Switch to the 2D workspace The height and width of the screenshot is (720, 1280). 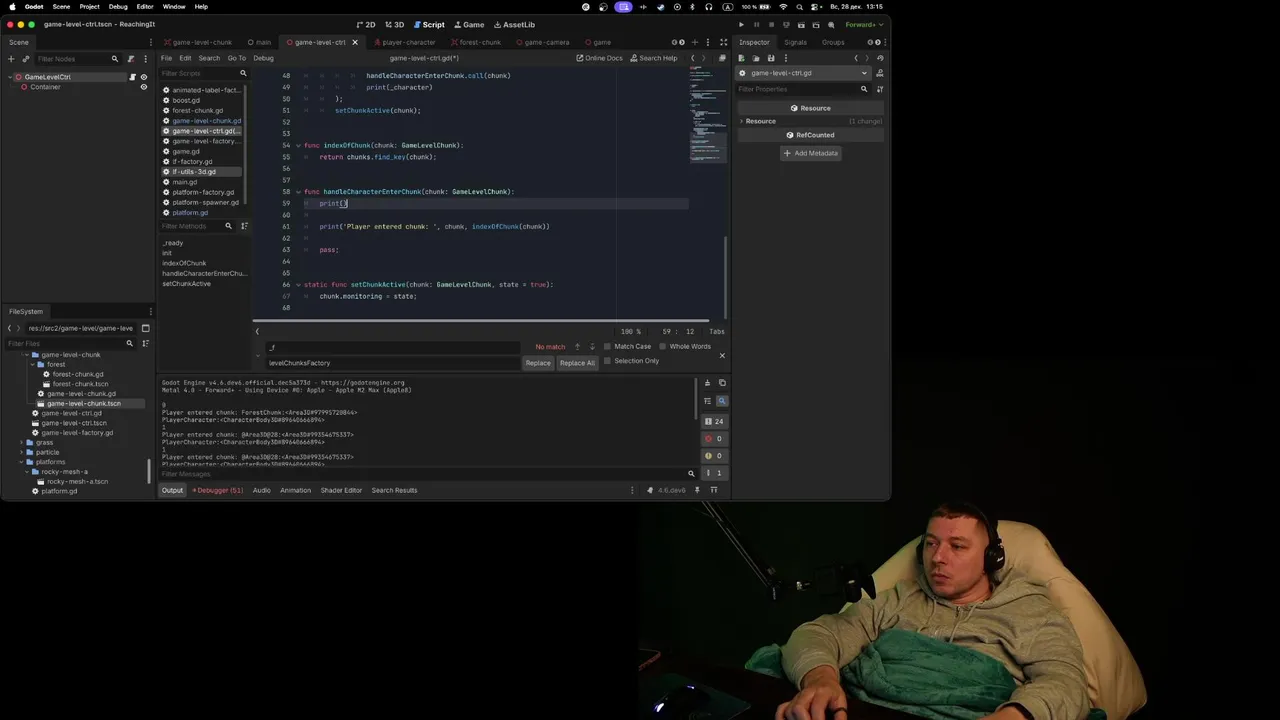coord(366,24)
